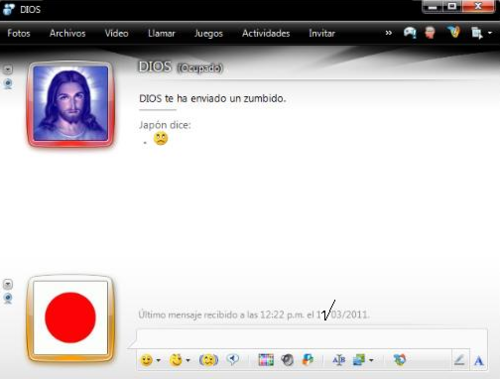
Task: Click the game controller icon in toolbar
Action: 410,33
